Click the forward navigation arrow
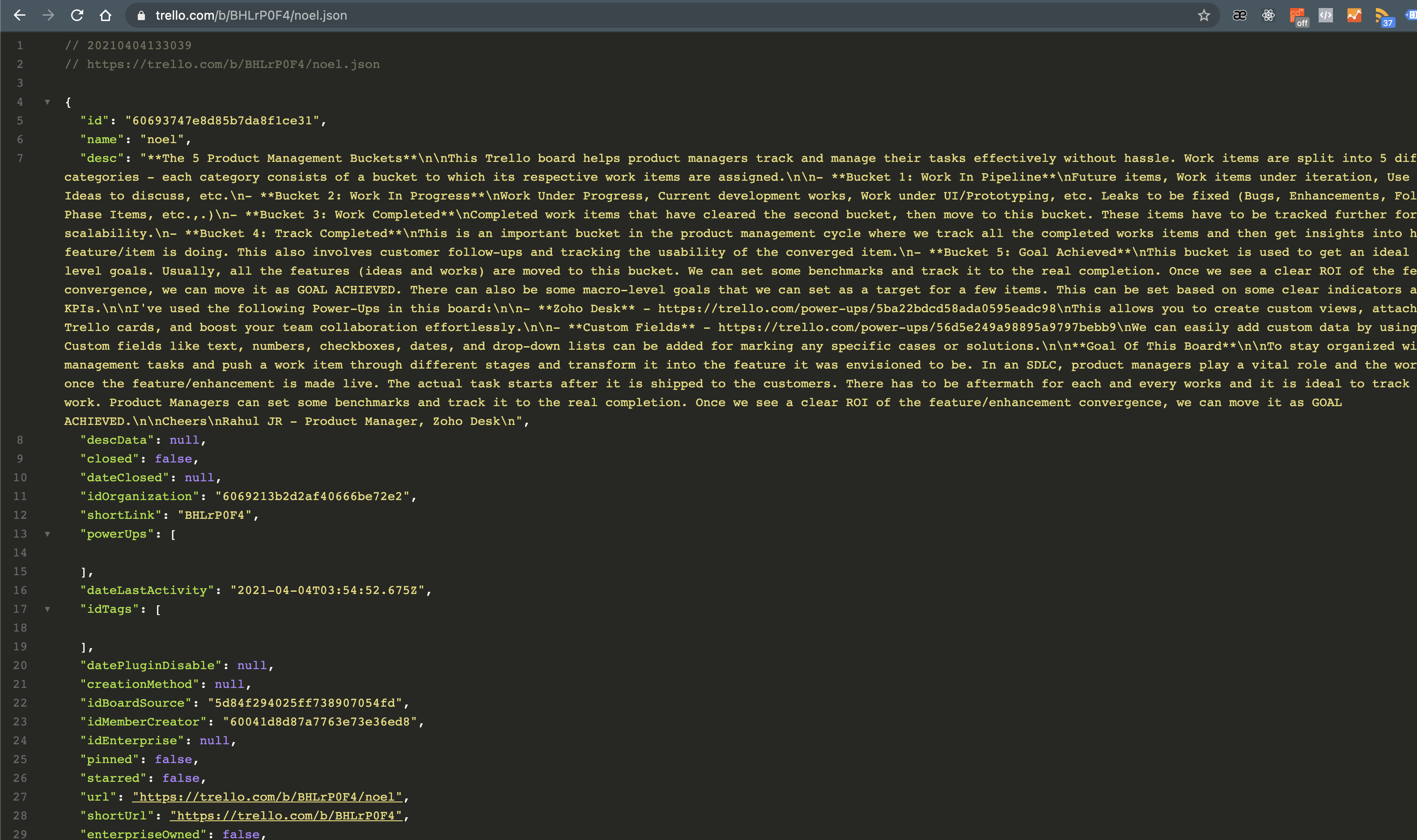1417x840 pixels. (48, 15)
